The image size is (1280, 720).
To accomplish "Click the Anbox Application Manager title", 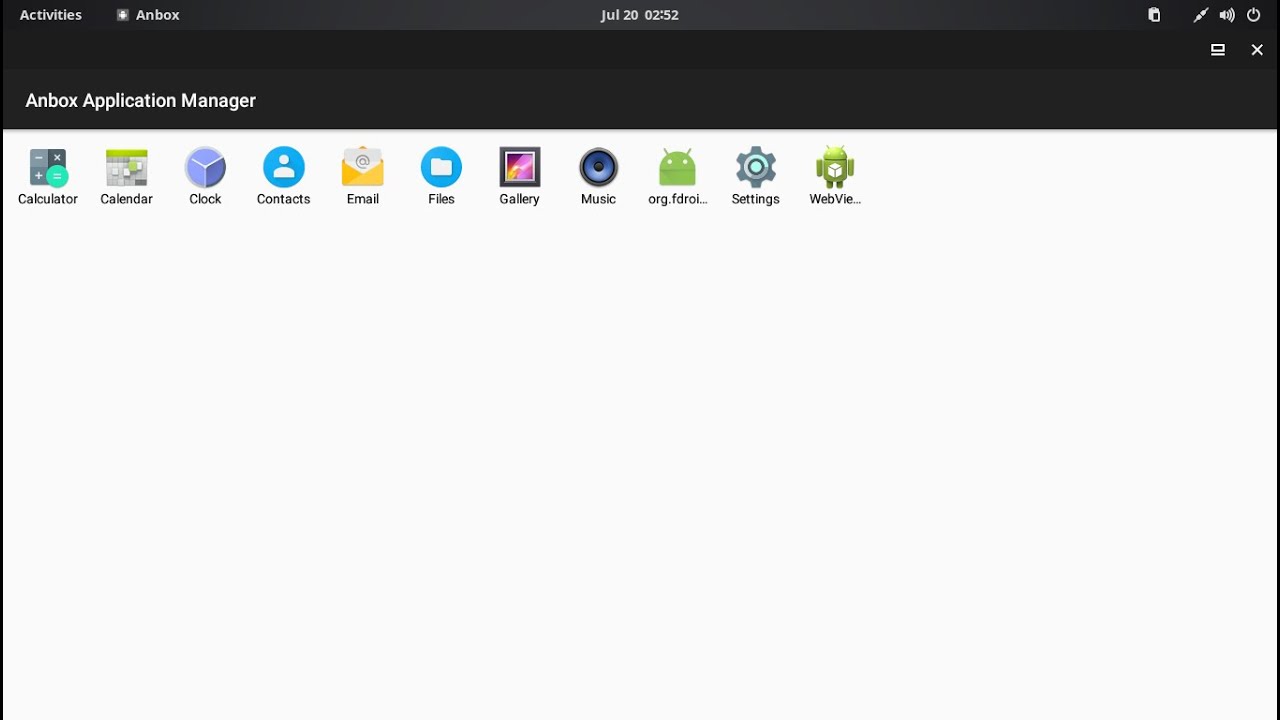I will click(141, 100).
